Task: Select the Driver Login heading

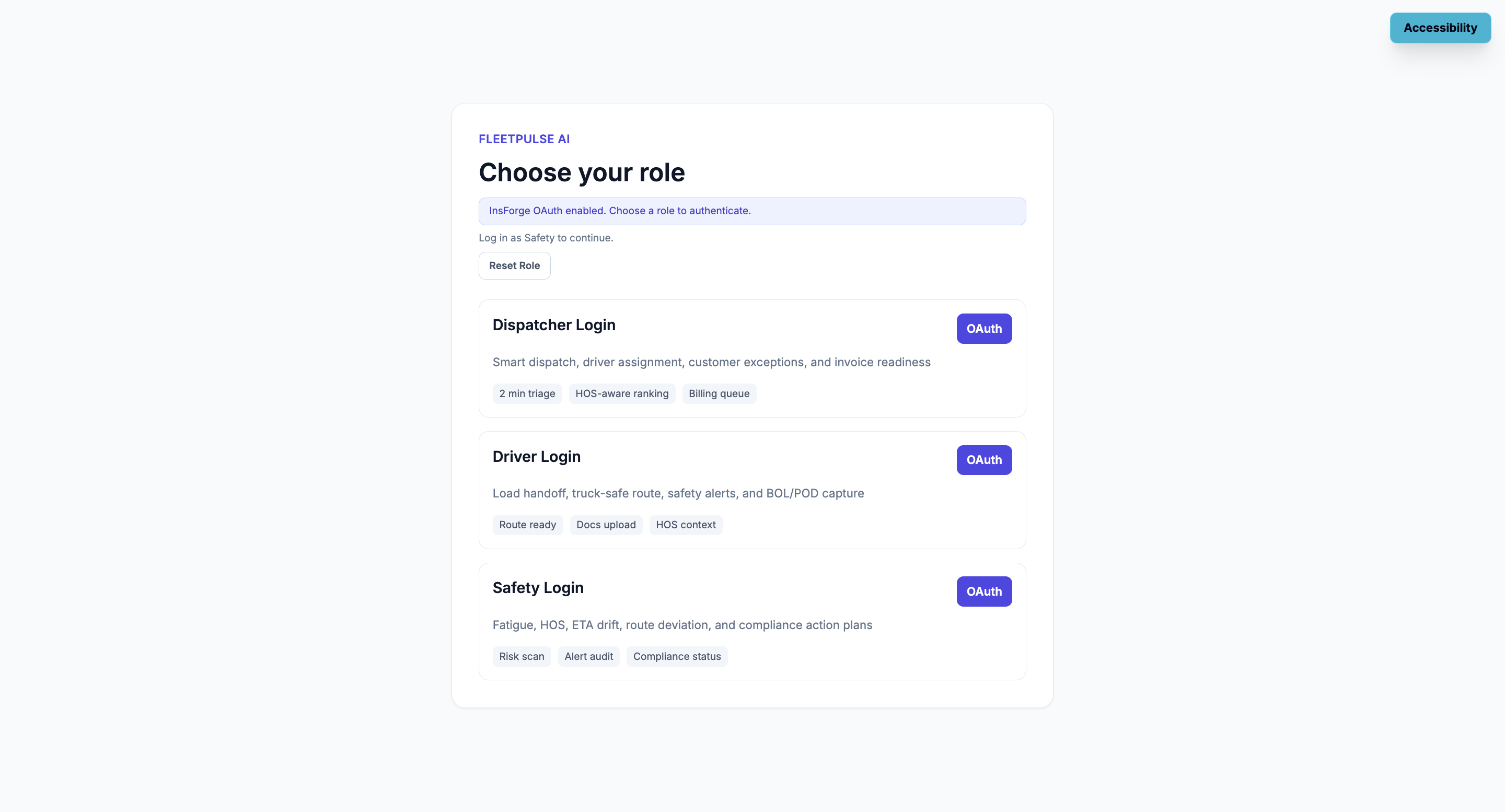Action: (x=536, y=456)
